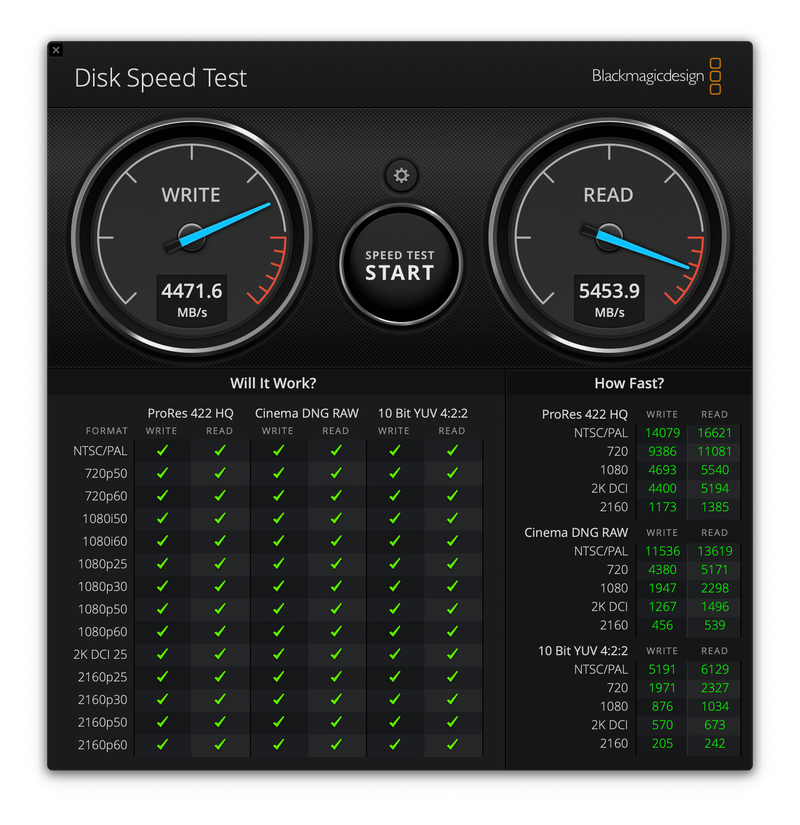Click ProRes 422 HQ write checkmark for NTSC/PAL
800x825 pixels.
(x=162, y=451)
